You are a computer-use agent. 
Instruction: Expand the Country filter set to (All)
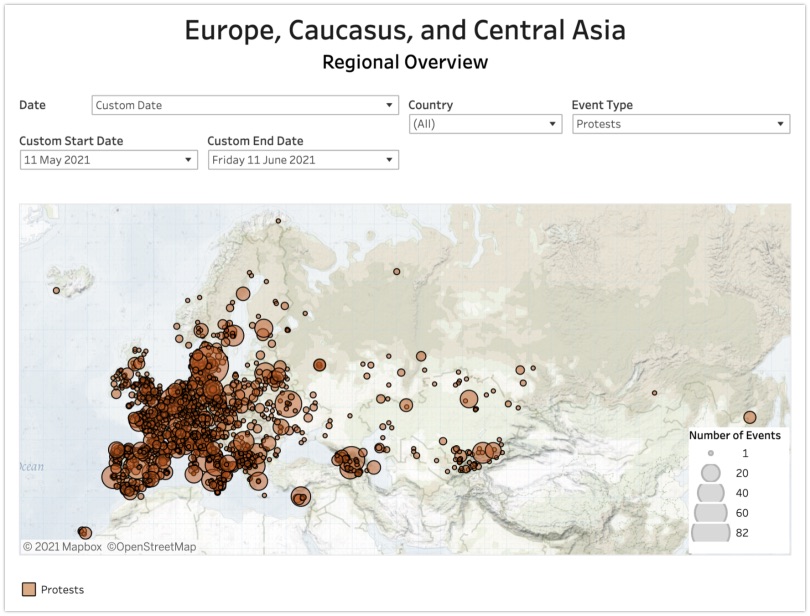[x=485, y=124]
